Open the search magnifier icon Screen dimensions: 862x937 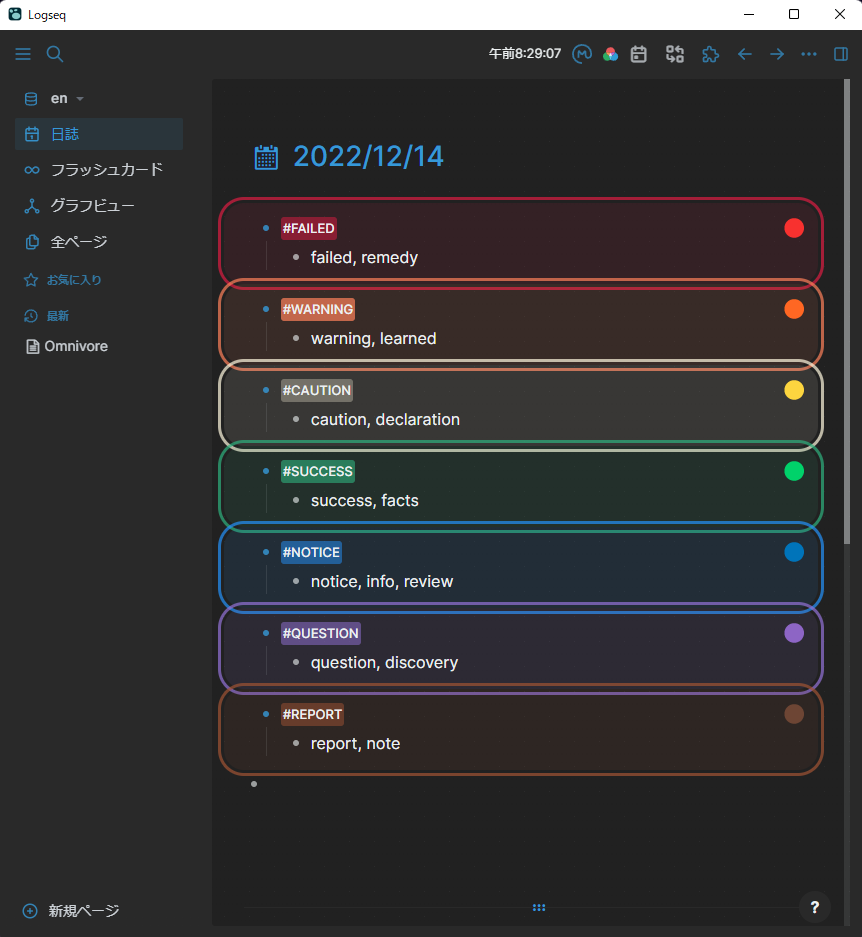pos(55,54)
